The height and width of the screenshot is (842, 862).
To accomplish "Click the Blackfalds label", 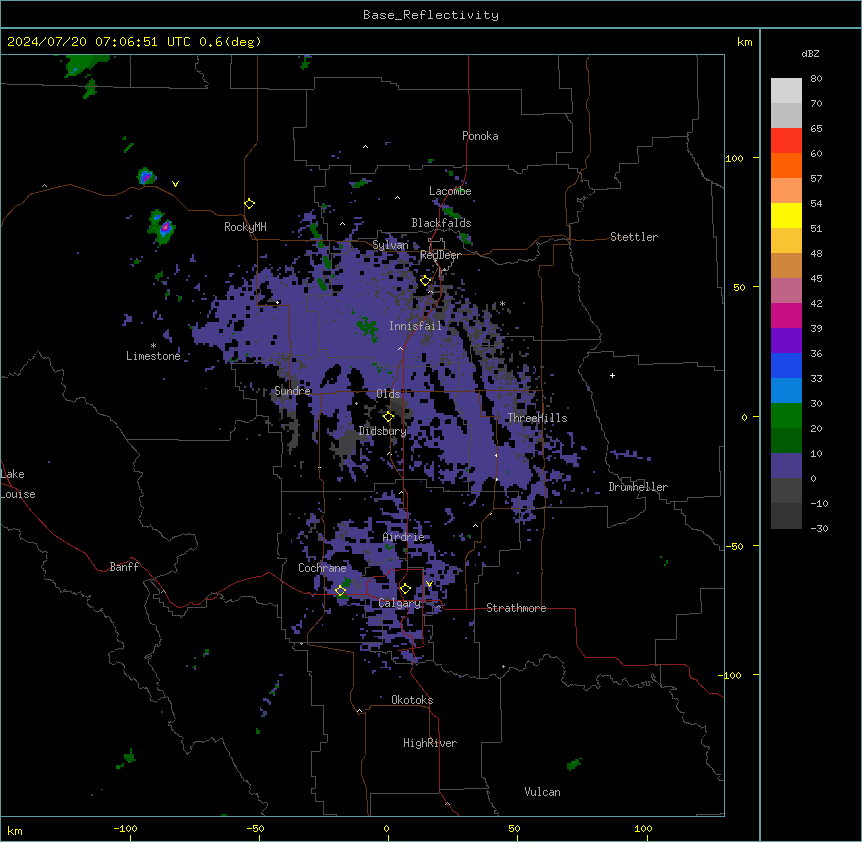I will [x=441, y=223].
